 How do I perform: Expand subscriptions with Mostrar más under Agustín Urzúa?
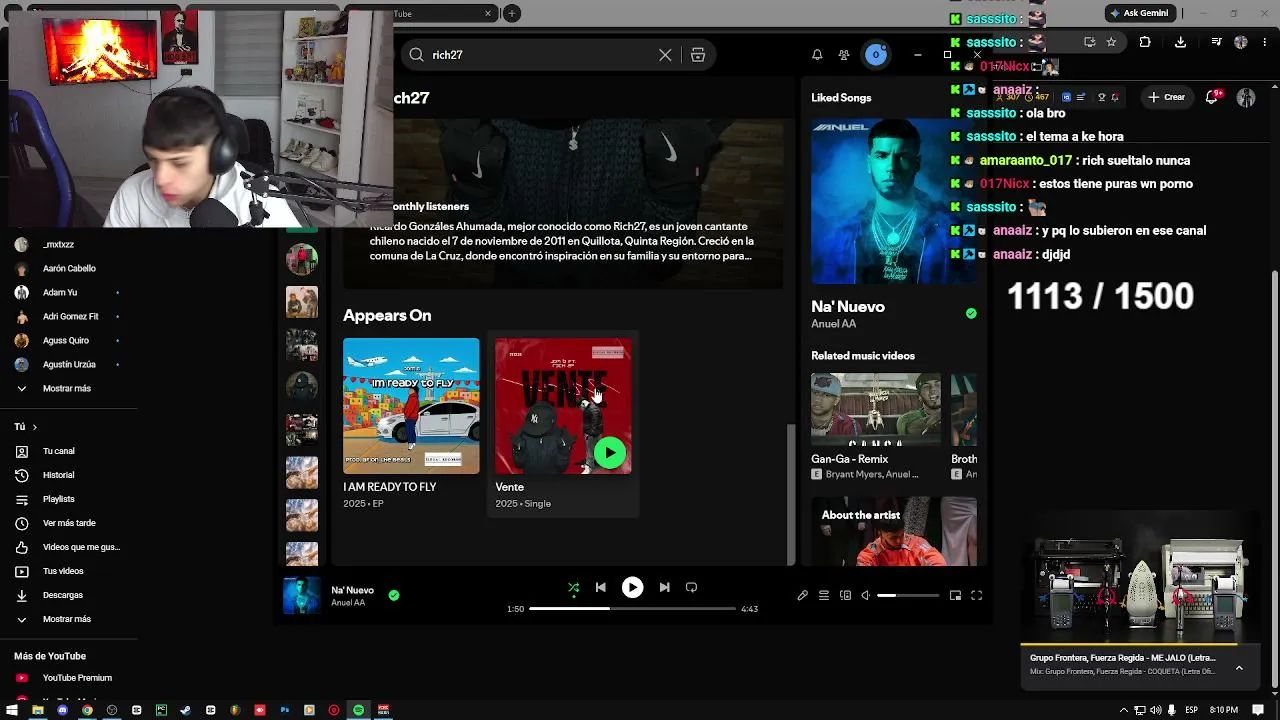pyautogui.click(x=67, y=388)
